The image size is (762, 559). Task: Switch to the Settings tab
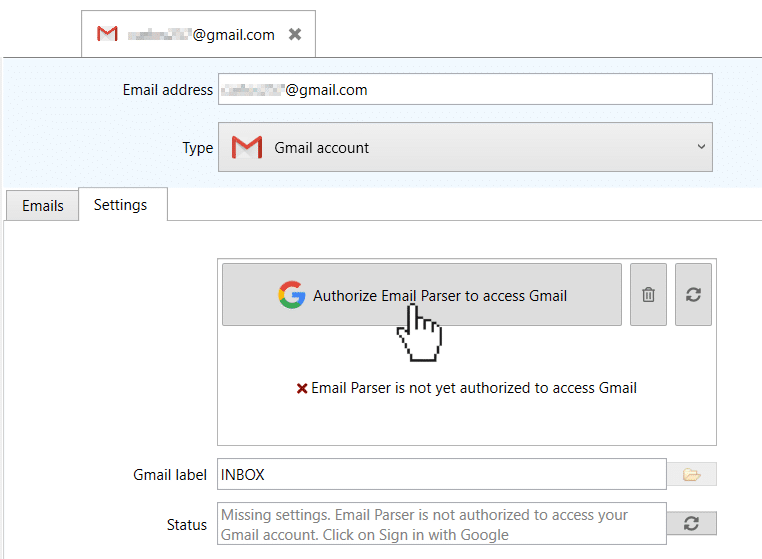pyautogui.click(x=123, y=205)
